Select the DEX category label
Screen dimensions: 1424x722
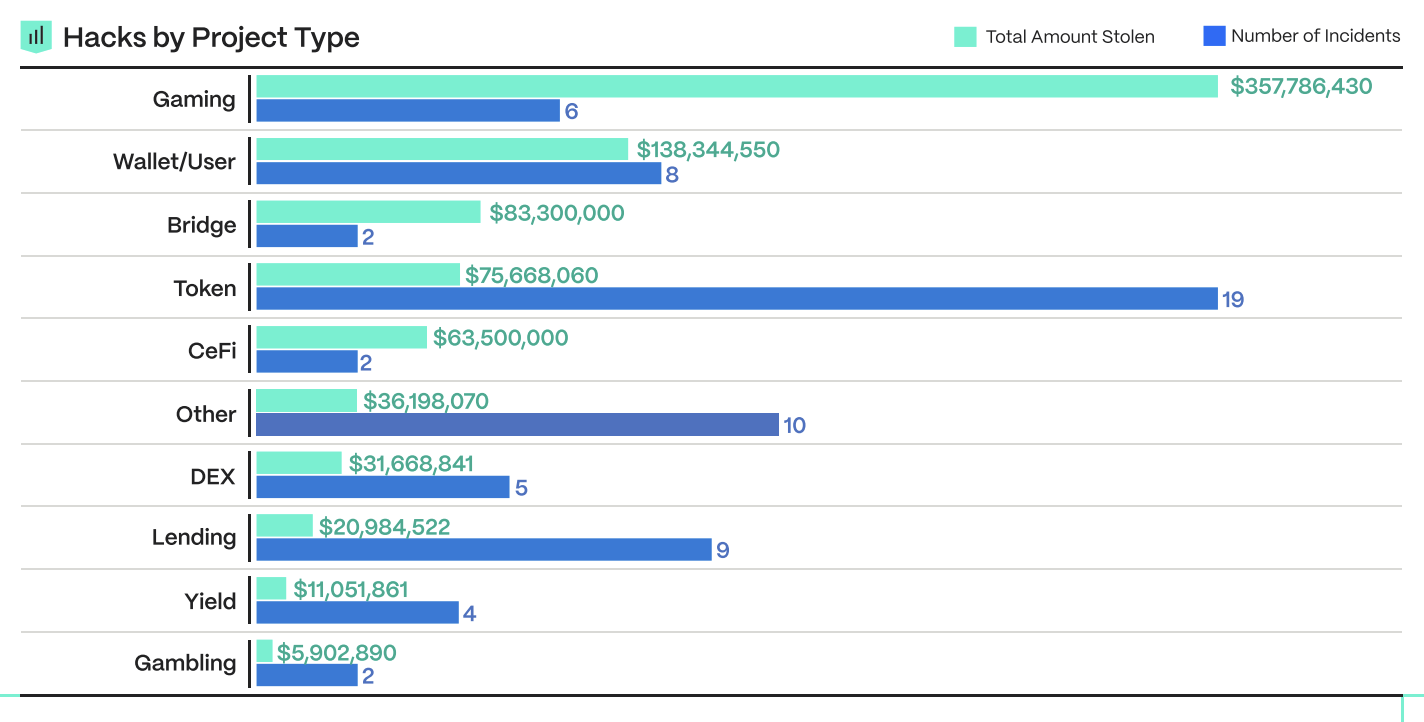coord(213,476)
